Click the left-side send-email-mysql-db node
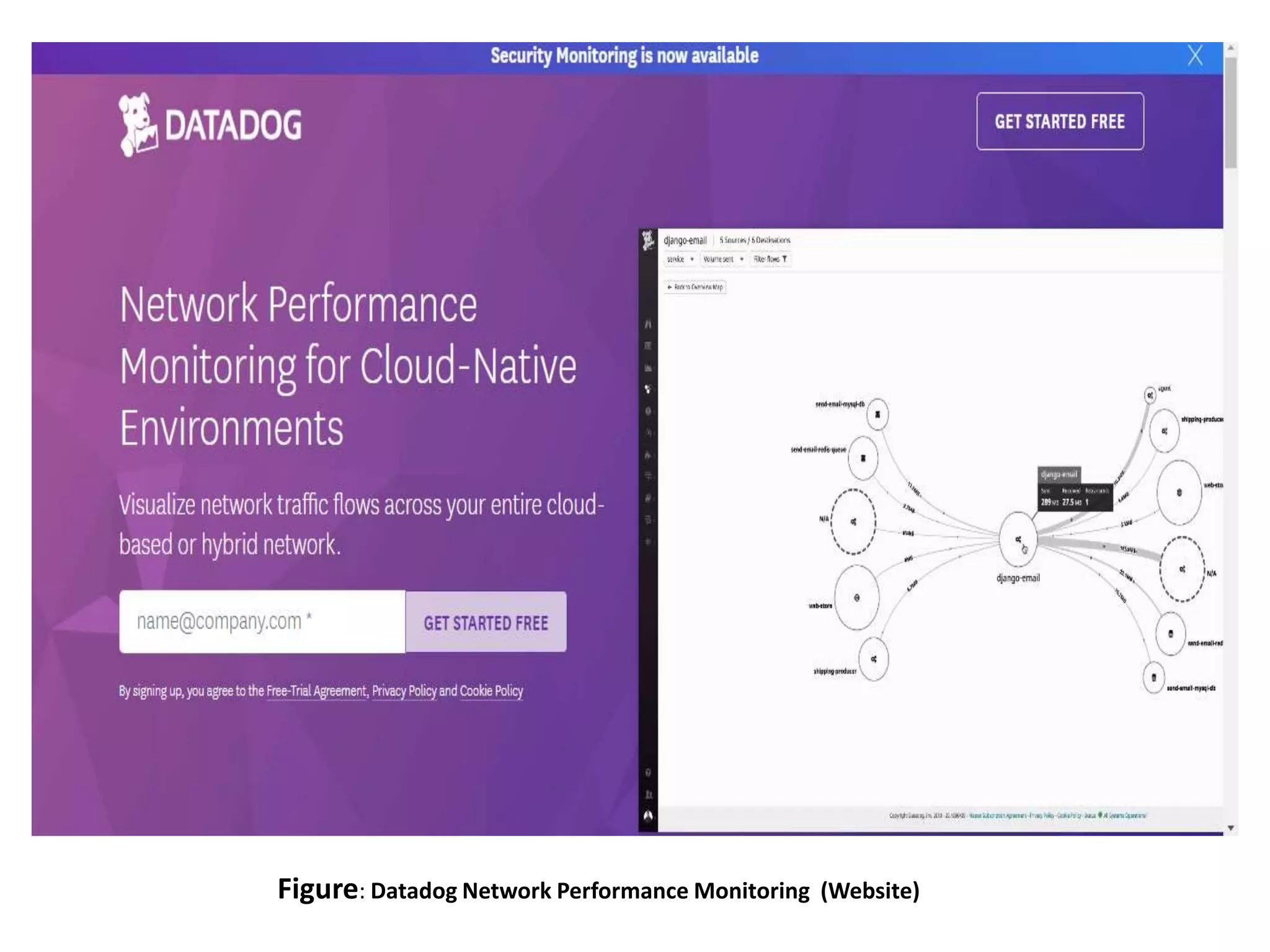Screen dimensions: 1270x952 (x=877, y=414)
